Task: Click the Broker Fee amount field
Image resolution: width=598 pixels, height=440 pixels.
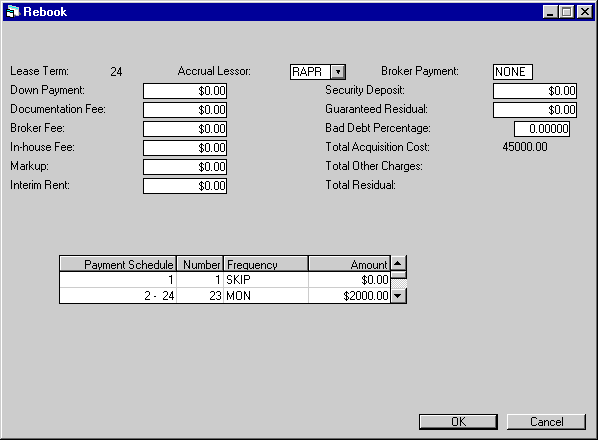Action: (x=185, y=129)
